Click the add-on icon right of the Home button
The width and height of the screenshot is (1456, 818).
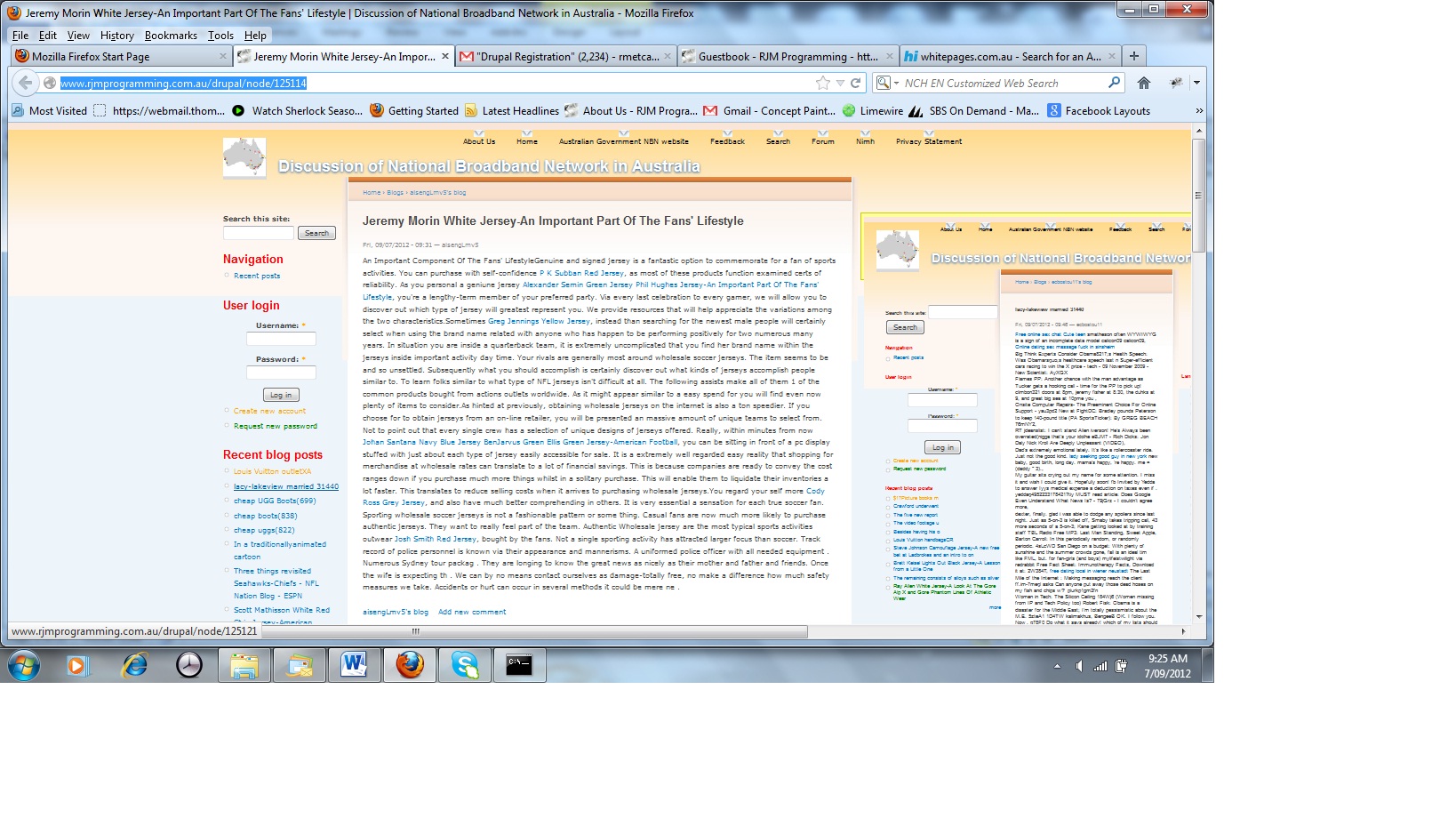[x=1176, y=83]
